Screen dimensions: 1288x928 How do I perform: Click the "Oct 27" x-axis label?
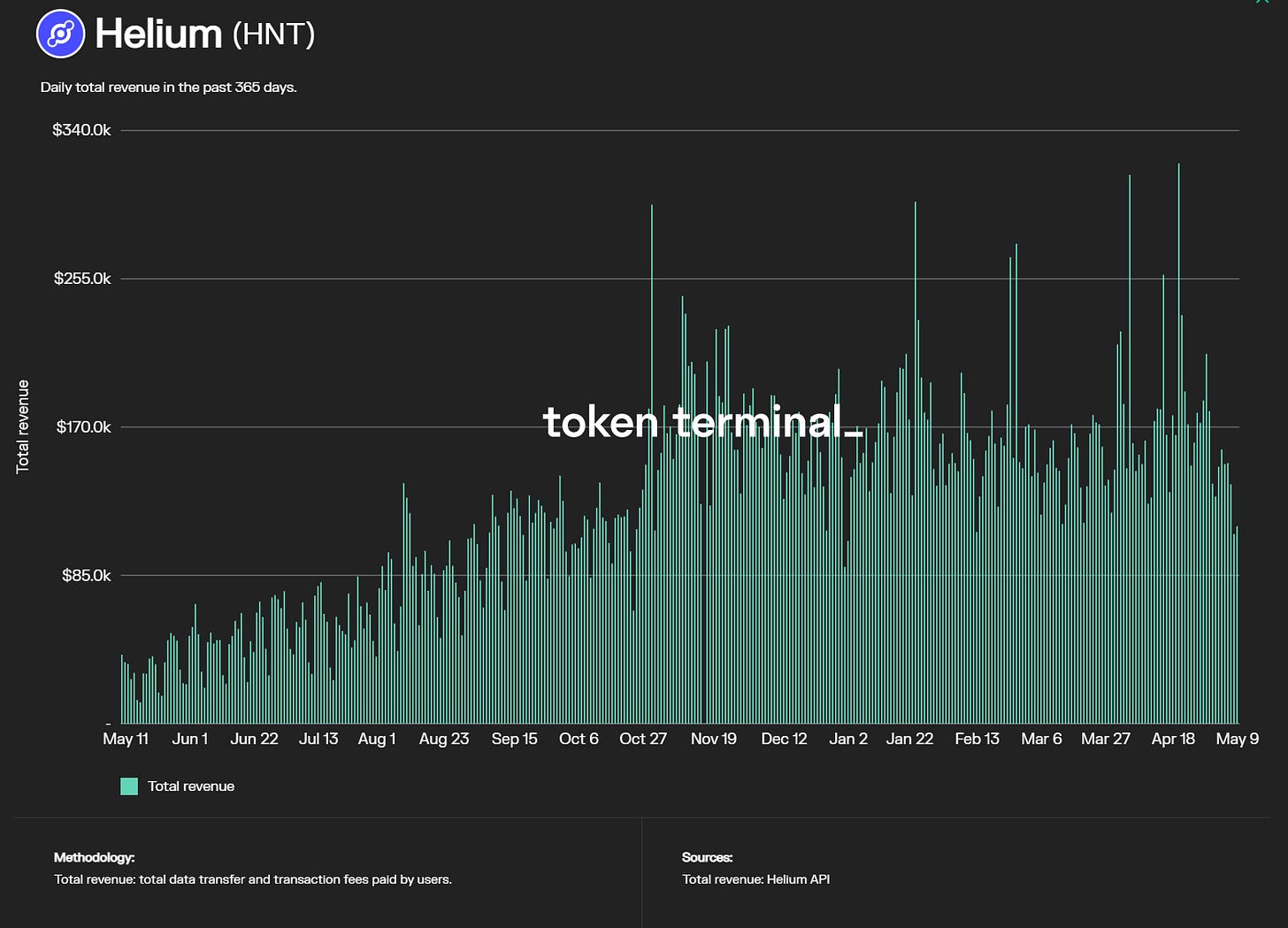pos(643,739)
